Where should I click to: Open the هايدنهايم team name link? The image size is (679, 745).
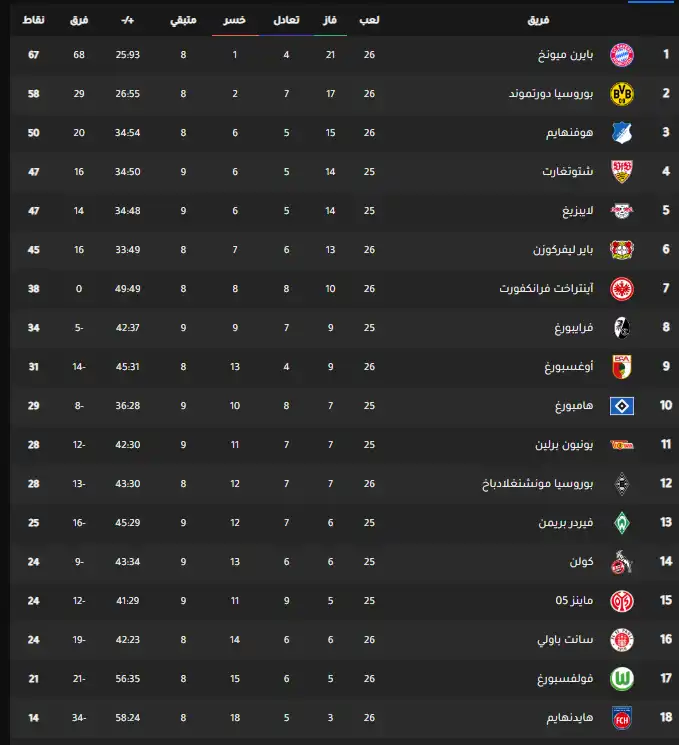pos(569,718)
